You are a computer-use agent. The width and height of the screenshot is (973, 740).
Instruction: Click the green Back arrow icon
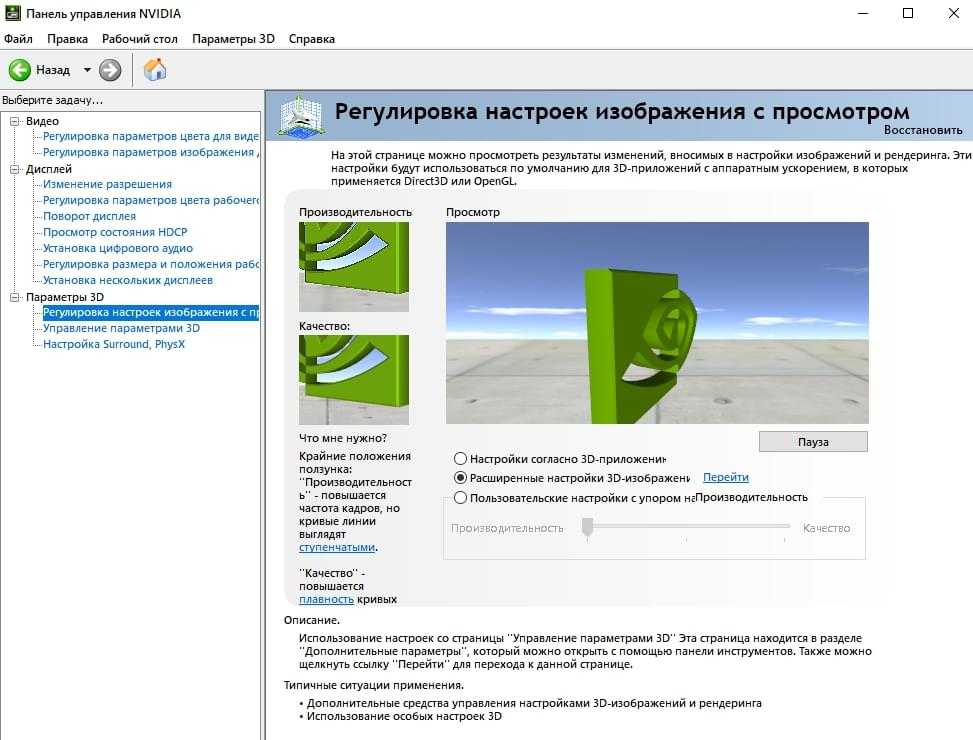pyautogui.click(x=19, y=70)
